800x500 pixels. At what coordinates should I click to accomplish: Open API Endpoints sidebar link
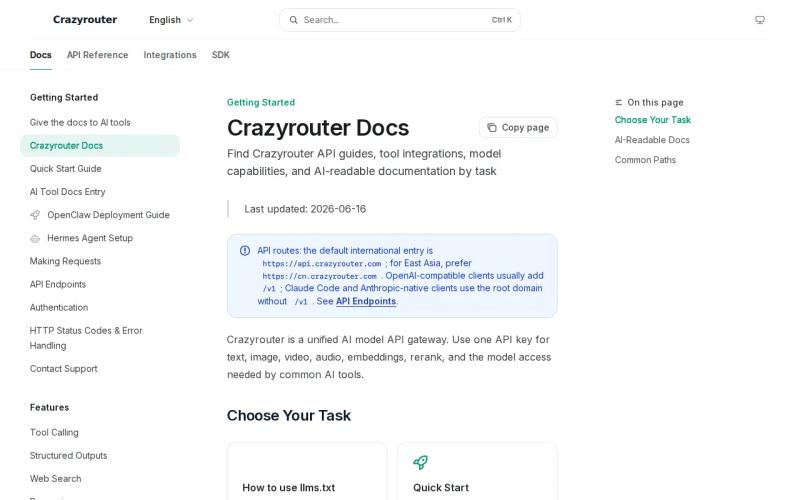pos(100,284)
